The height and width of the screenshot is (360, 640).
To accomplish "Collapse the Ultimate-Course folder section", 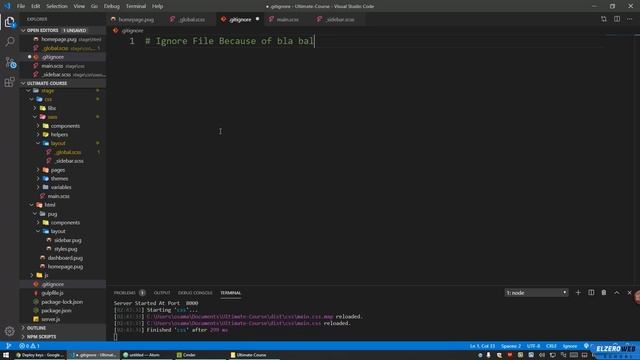I will pos(63,83).
